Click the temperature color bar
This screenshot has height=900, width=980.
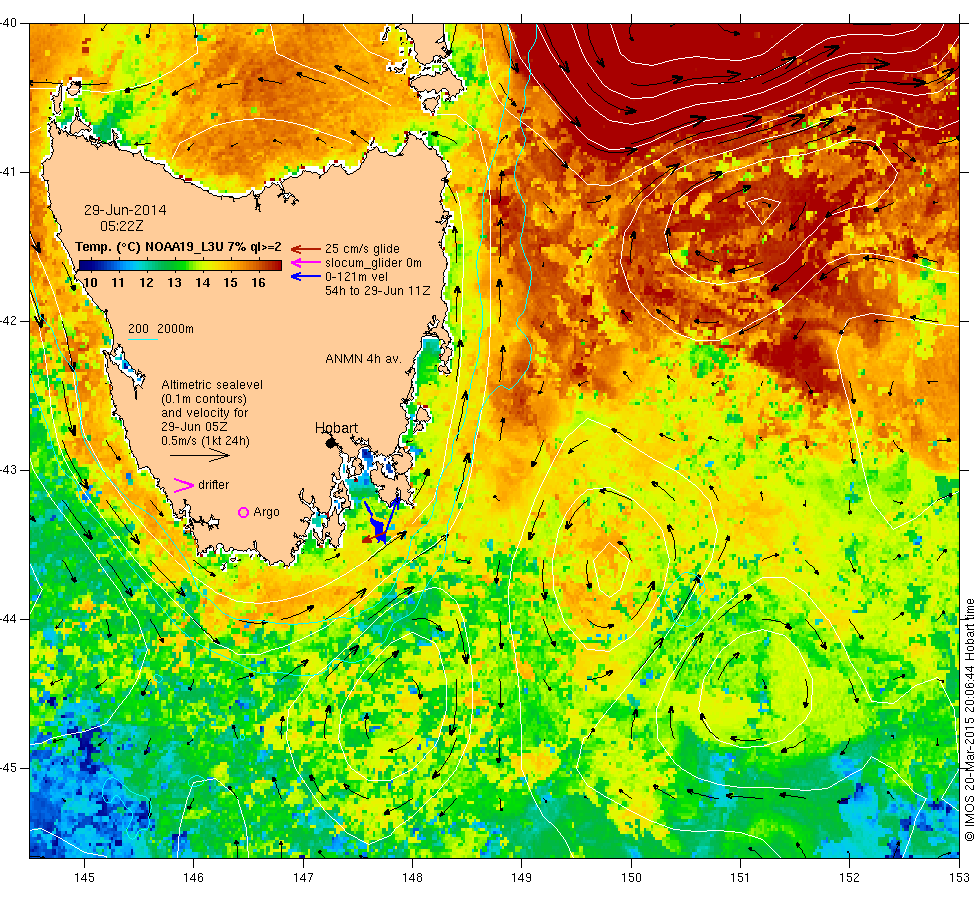(180, 265)
